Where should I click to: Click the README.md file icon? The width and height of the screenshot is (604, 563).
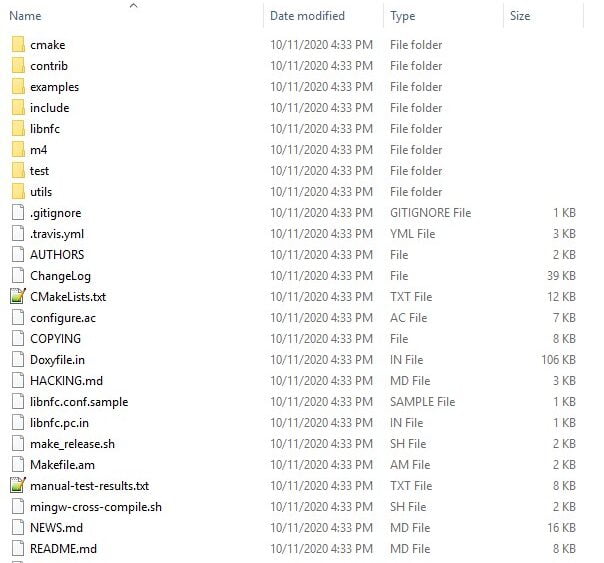18,549
